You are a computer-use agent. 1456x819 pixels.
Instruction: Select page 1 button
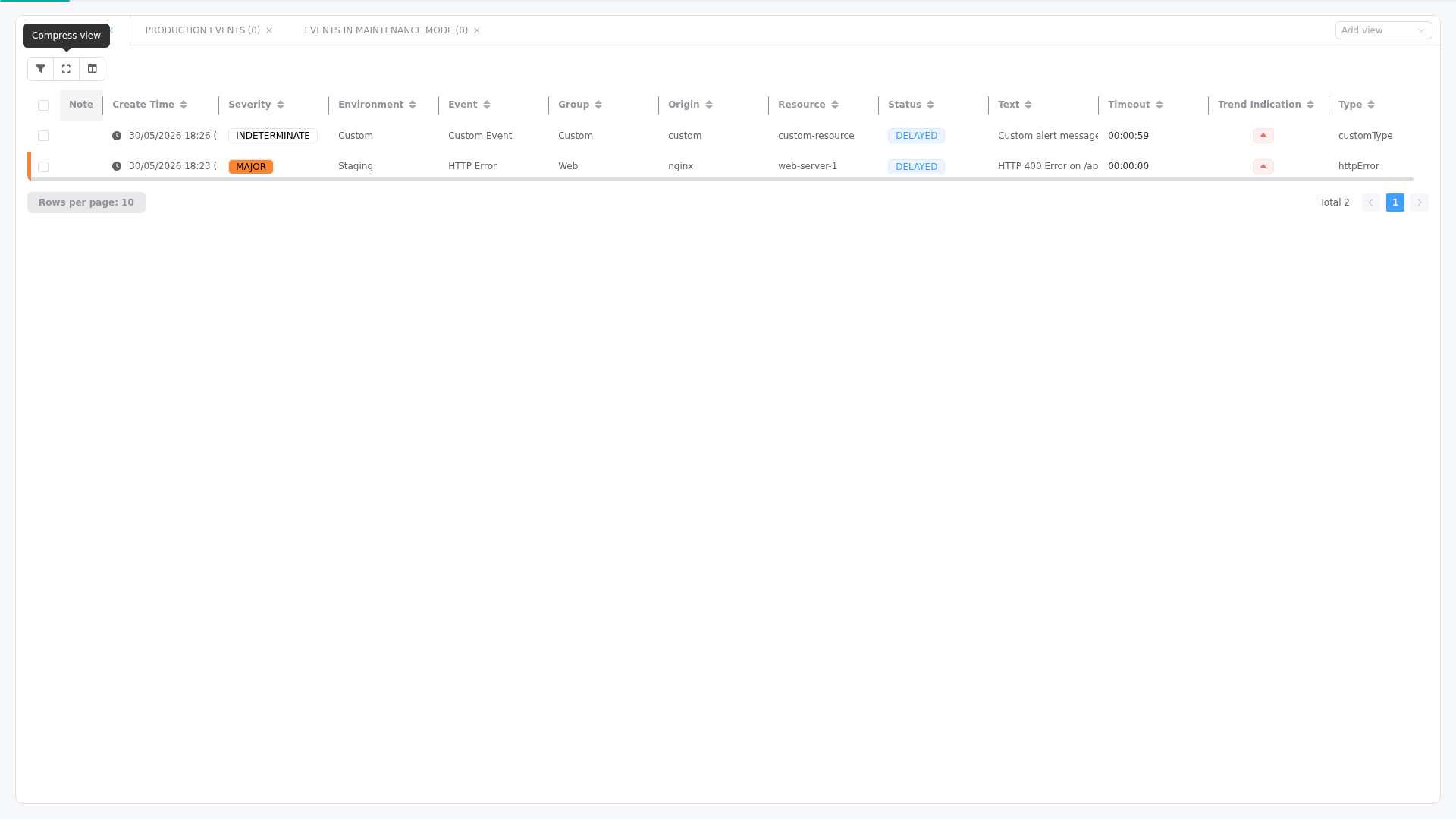1395,202
